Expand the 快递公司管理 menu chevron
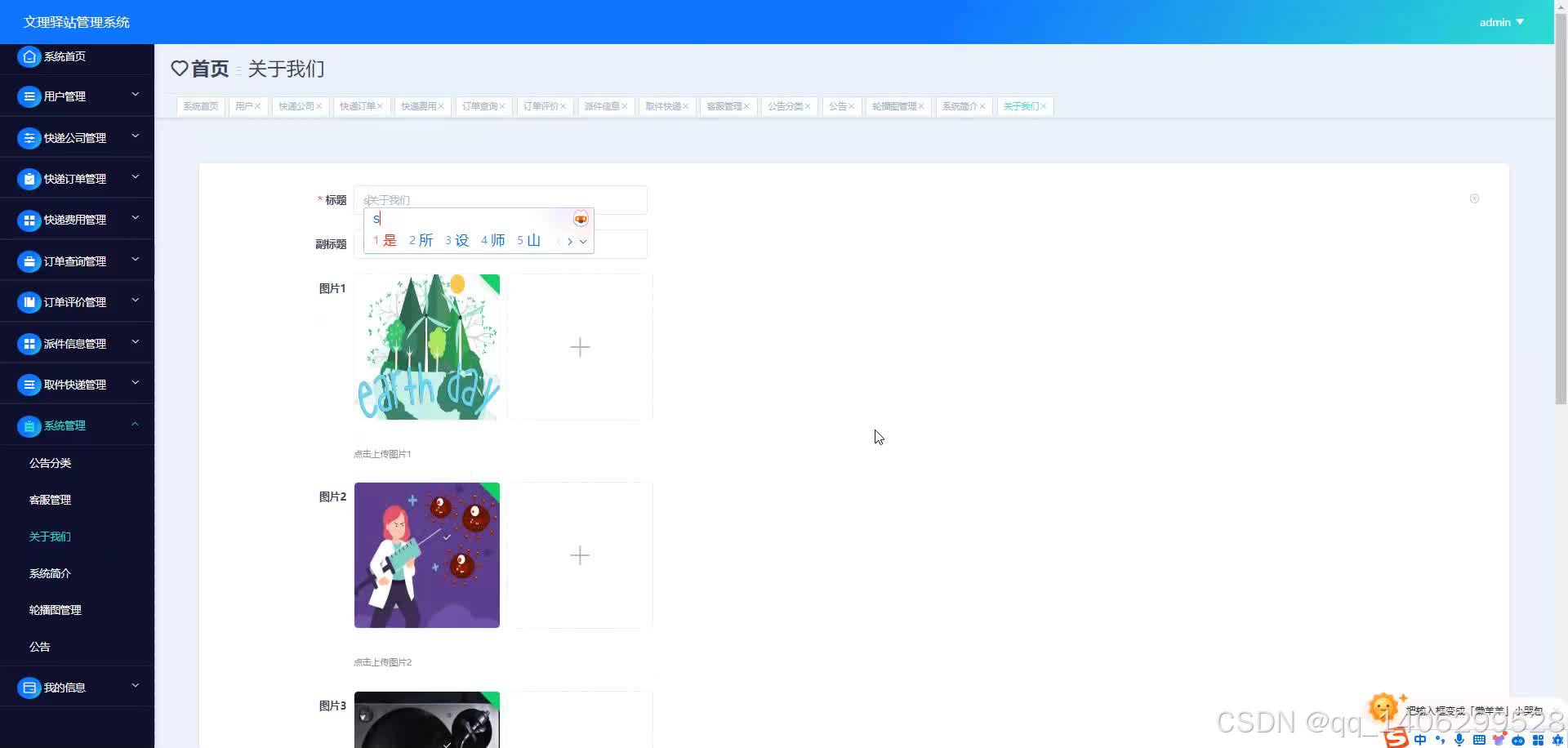 click(x=136, y=136)
